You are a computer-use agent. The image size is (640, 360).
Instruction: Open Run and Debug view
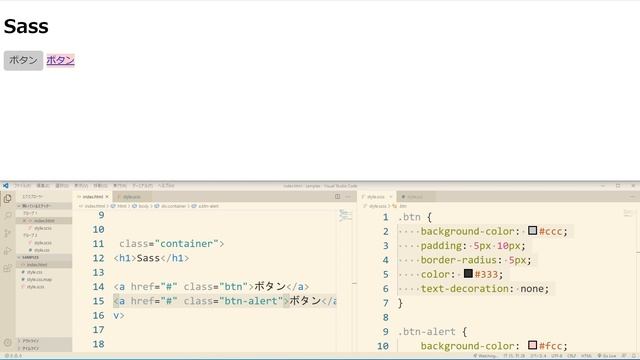click(x=7, y=251)
